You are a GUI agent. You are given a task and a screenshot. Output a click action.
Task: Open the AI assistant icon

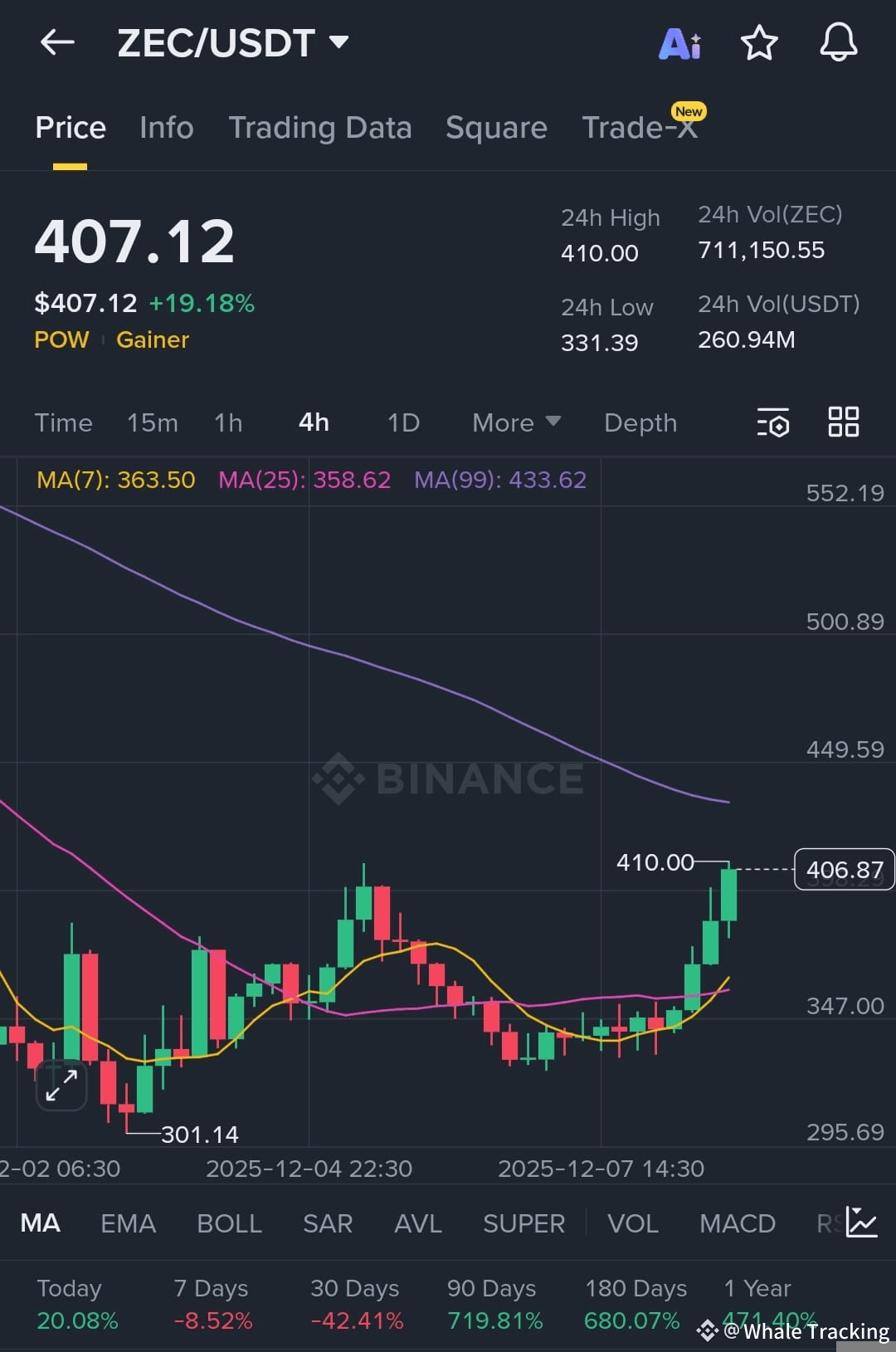pyautogui.click(x=679, y=43)
